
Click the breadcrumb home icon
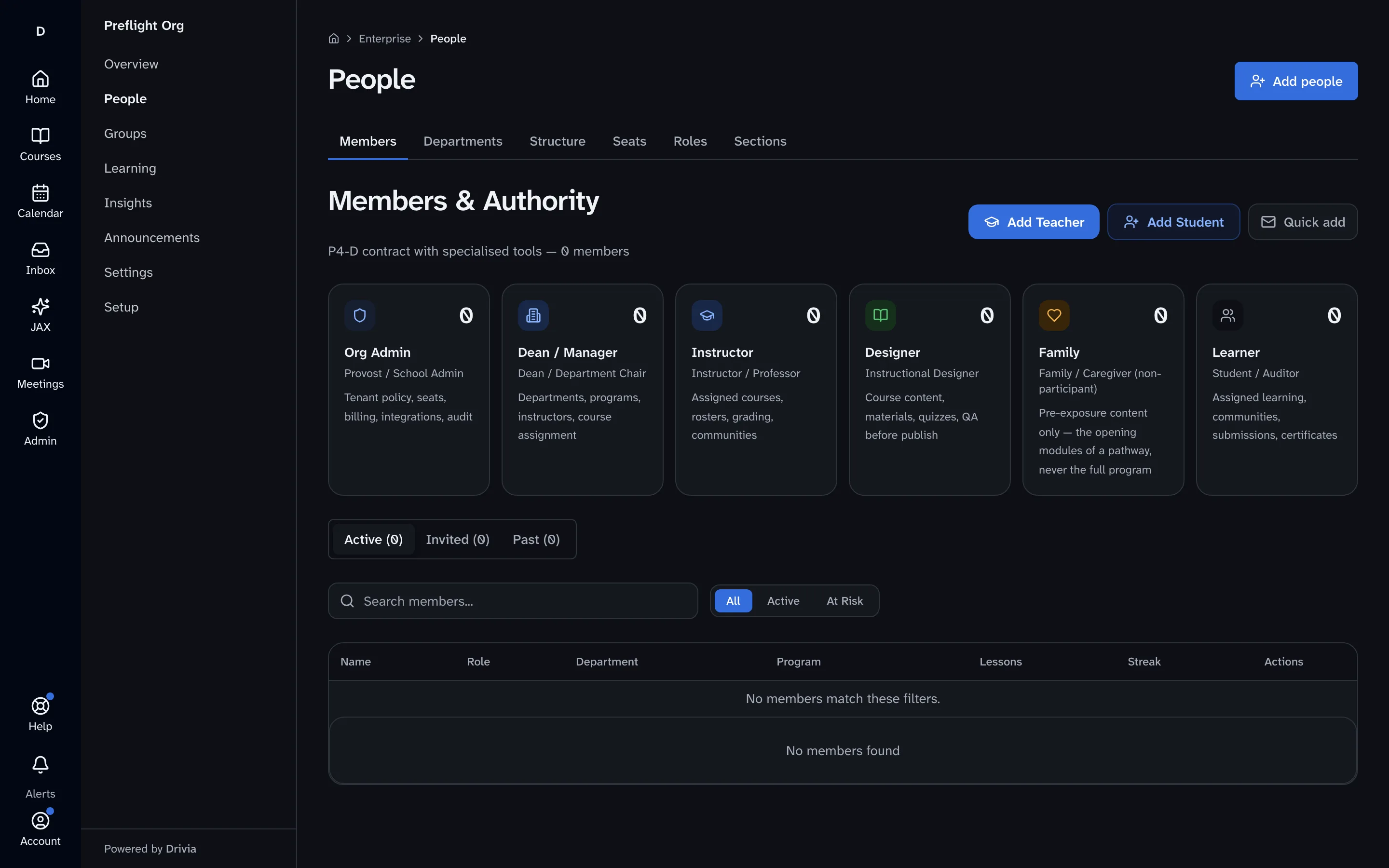(x=333, y=39)
